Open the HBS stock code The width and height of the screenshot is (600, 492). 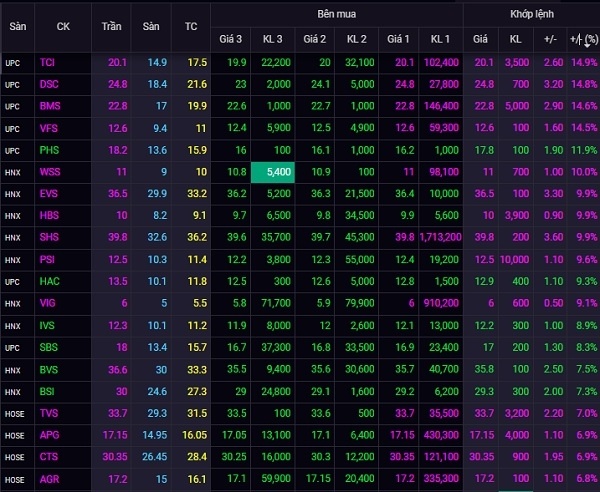[x=49, y=215]
